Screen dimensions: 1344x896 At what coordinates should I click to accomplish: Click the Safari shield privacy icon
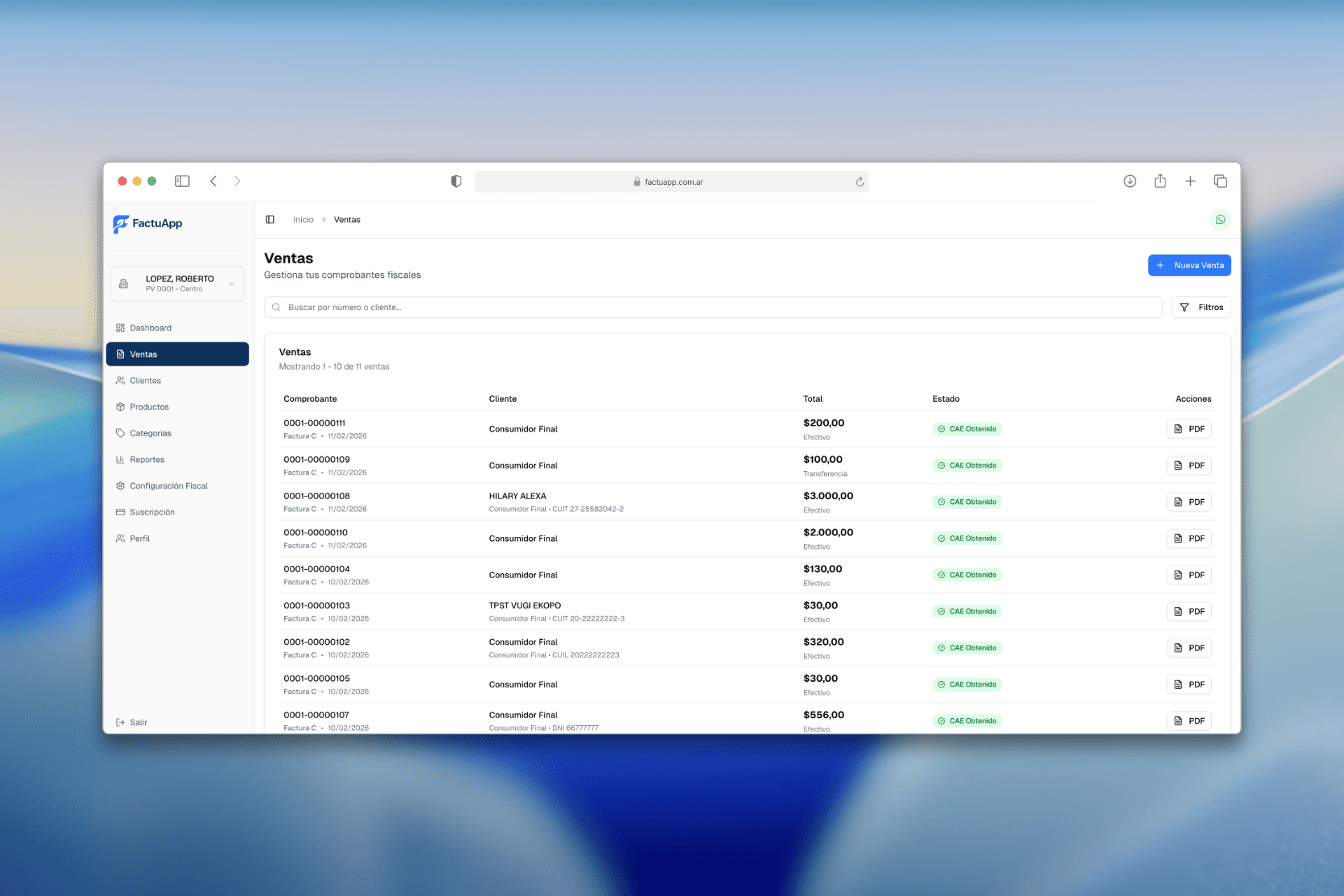coord(456,181)
